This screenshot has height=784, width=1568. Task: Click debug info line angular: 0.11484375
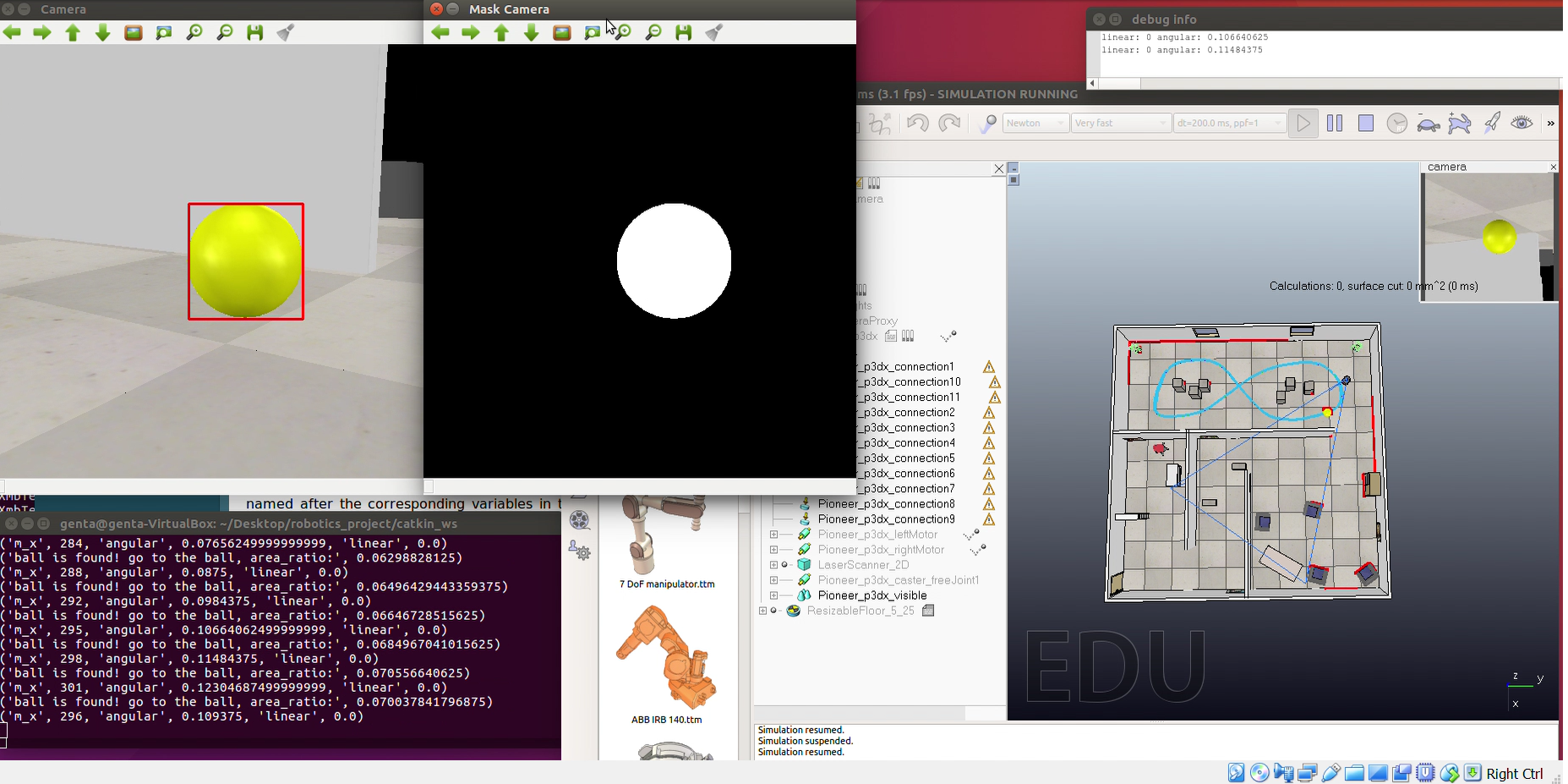pos(1182,50)
